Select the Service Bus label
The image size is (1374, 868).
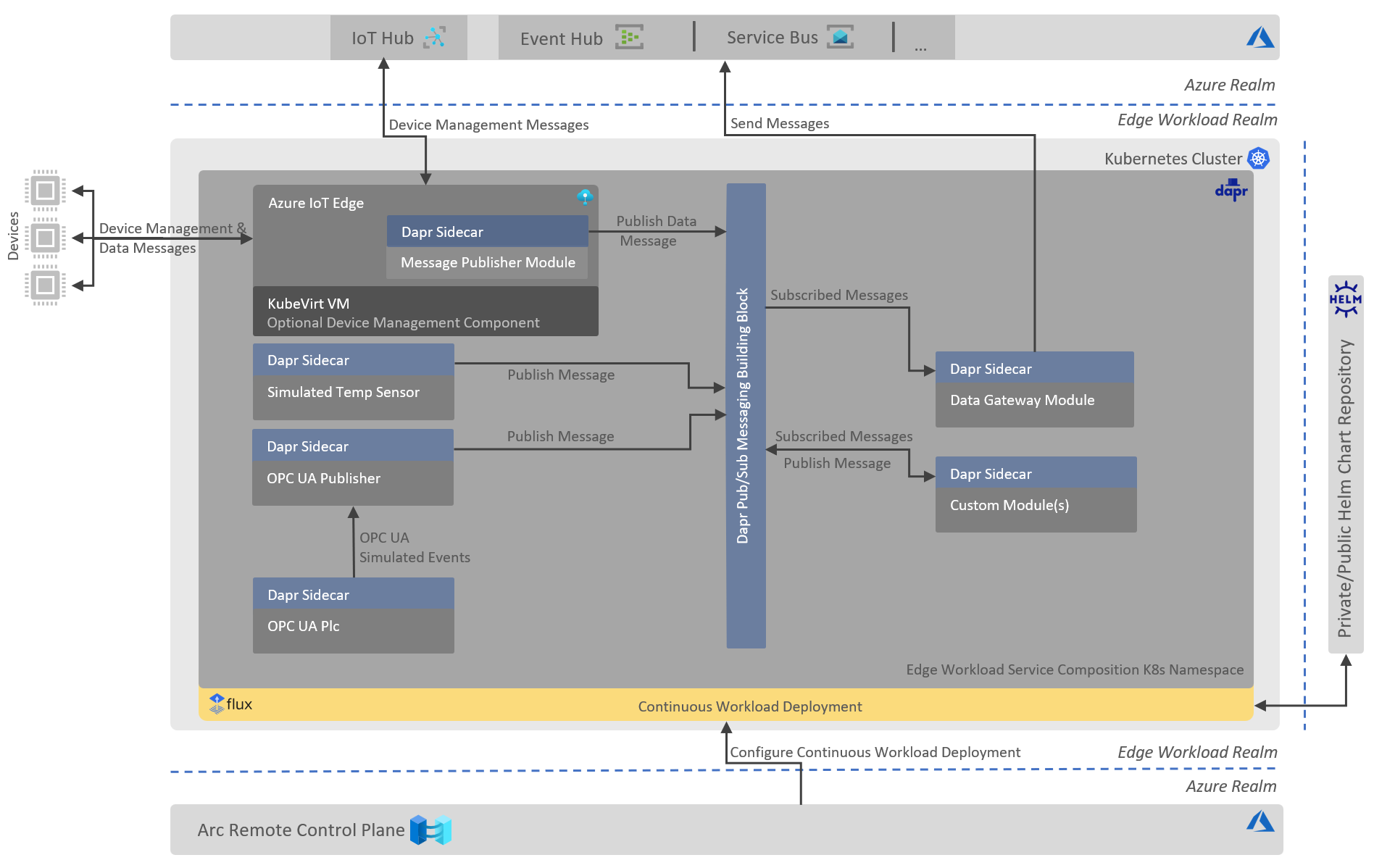(x=773, y=38)
